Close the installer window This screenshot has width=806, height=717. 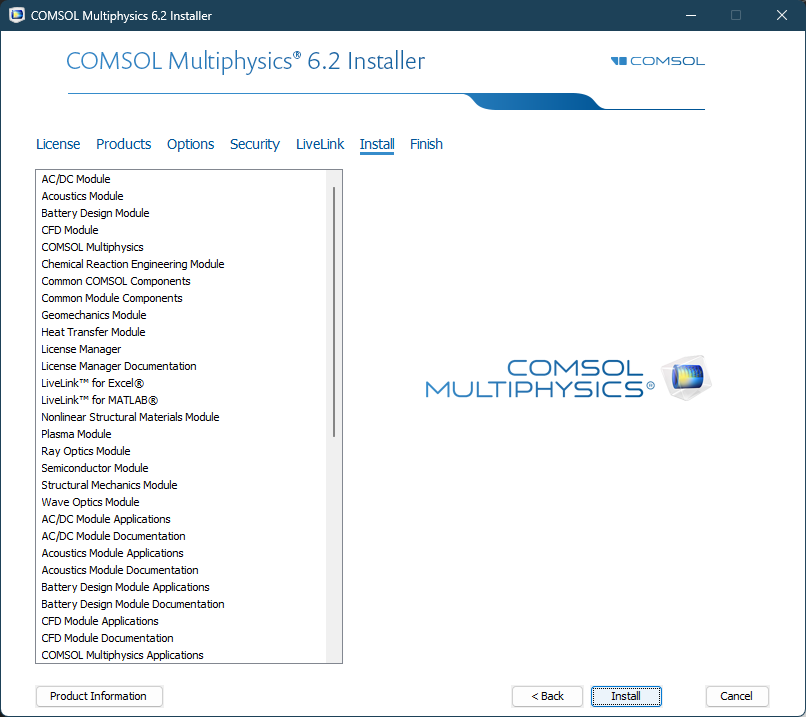(782, 15)
